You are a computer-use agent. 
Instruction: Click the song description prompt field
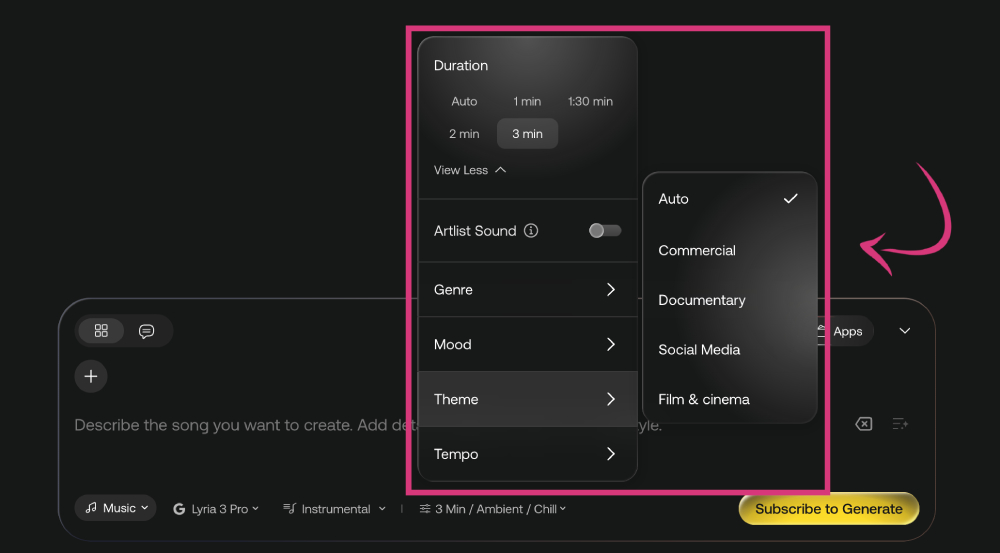[x=368, y=425]
